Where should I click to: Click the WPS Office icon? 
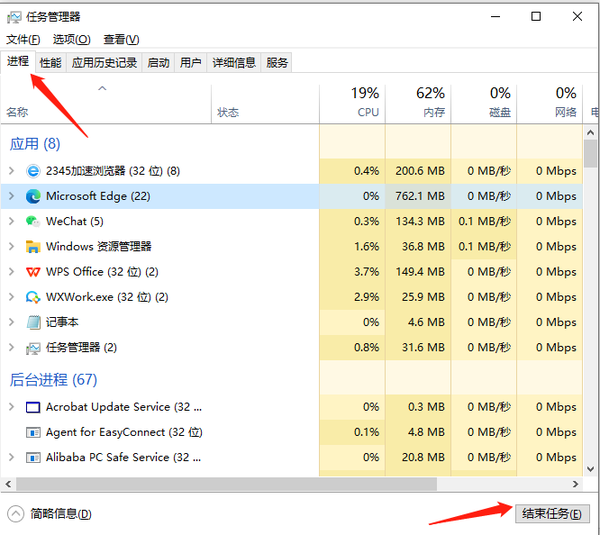33,272
